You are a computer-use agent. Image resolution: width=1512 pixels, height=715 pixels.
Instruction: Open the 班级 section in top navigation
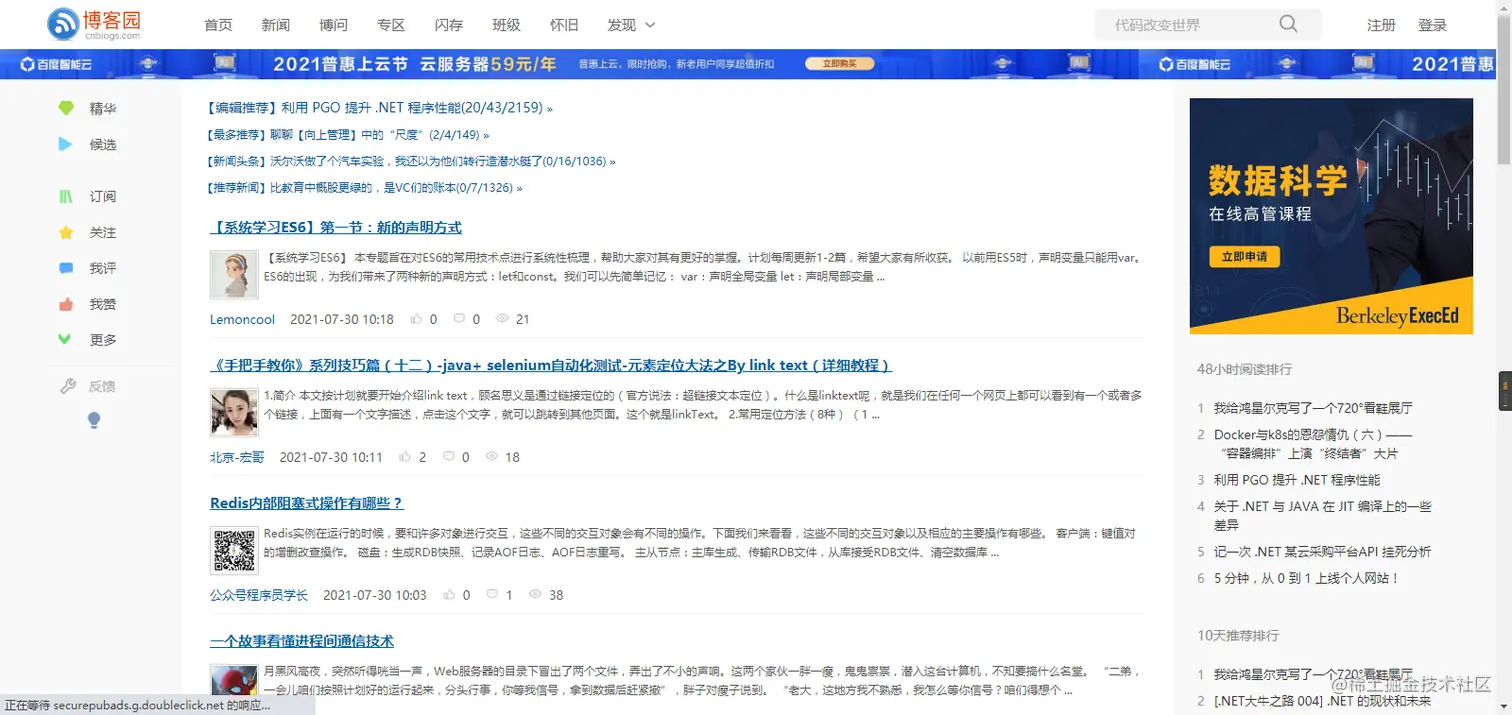[507, 24]
